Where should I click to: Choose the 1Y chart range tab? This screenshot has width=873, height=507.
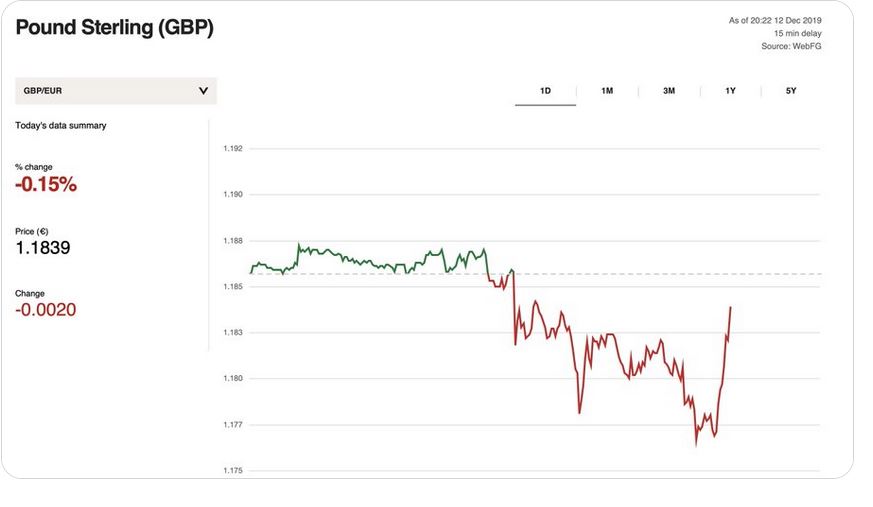click(731, 91)
